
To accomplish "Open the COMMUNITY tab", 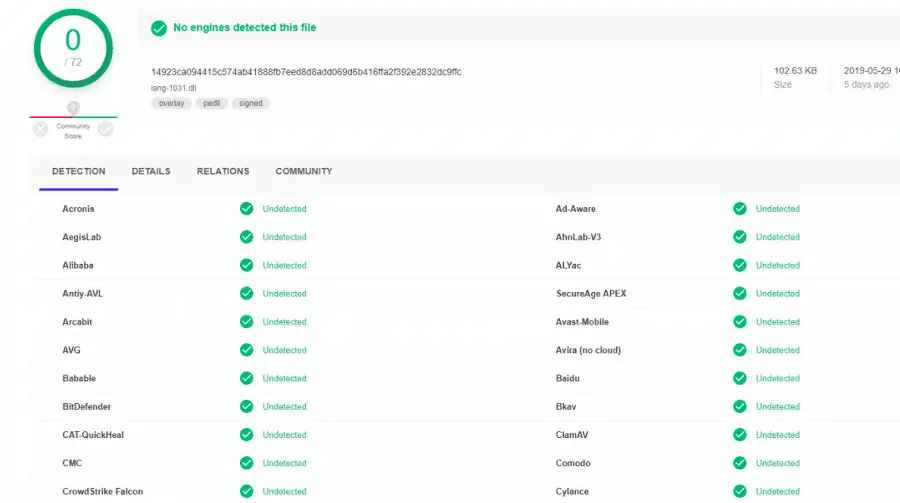I will (x=304, y=171).
